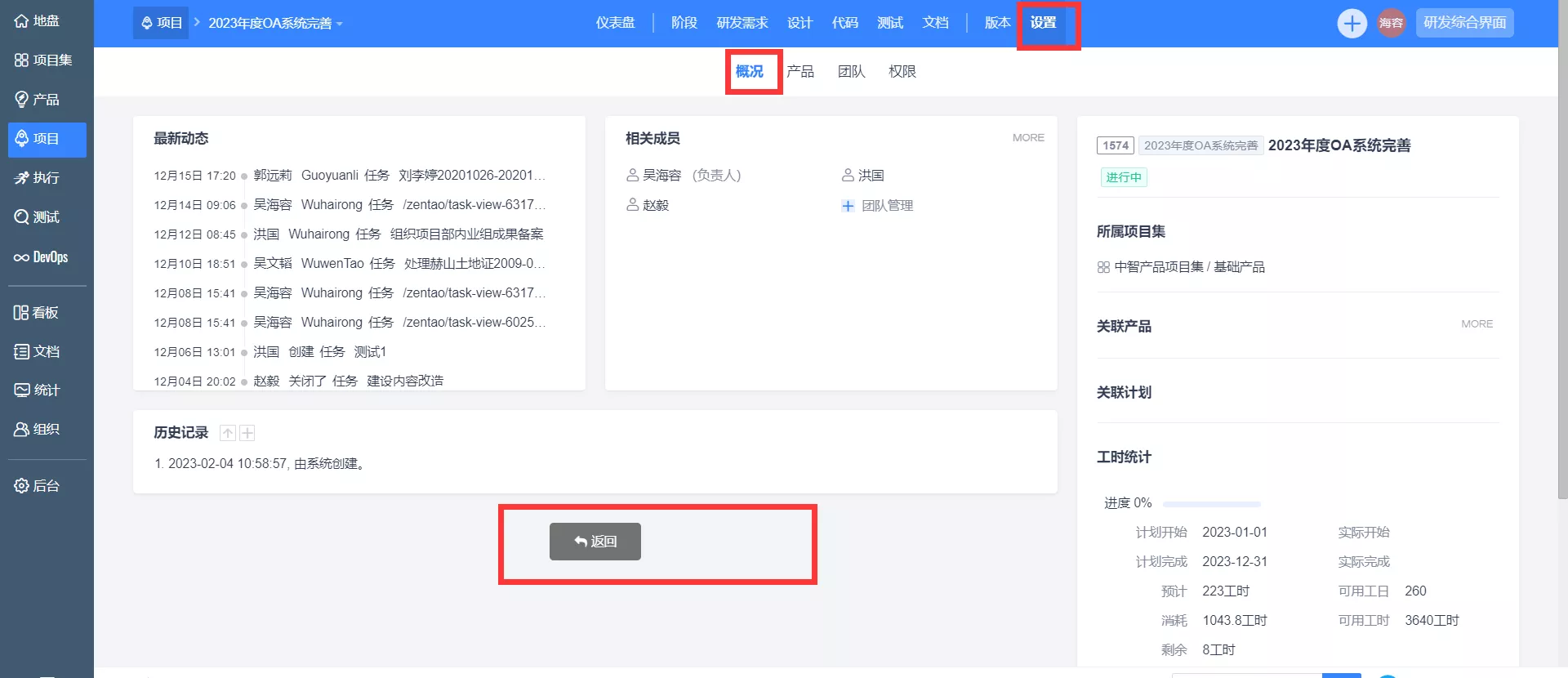
Task: Open the 研发综合界面 button at top right
Action: point(1464,23)
